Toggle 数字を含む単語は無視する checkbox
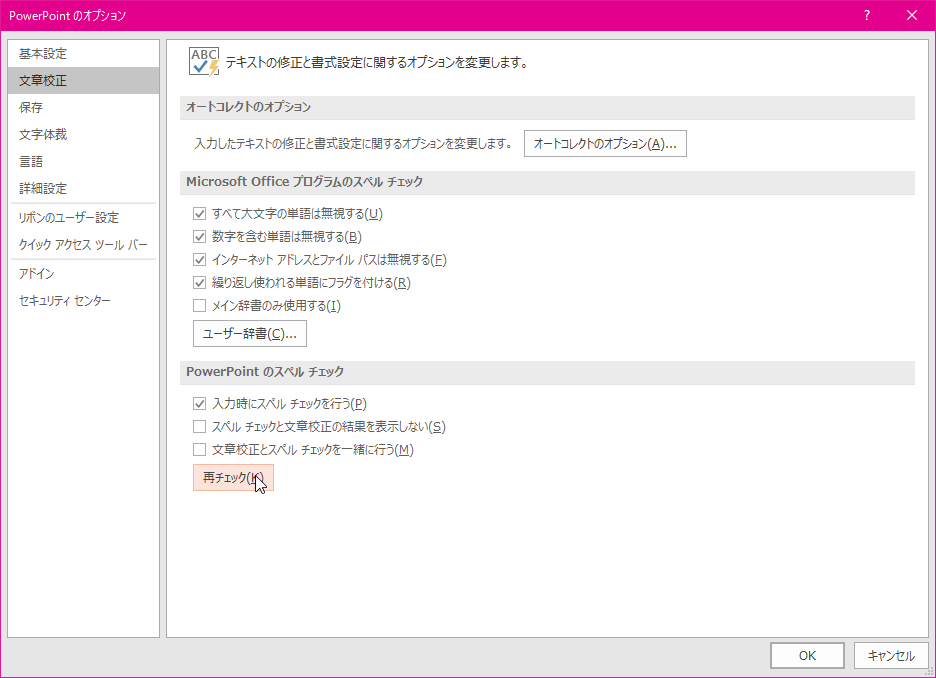936x678 pixels. pyautogui.click(x=199, y=237)
